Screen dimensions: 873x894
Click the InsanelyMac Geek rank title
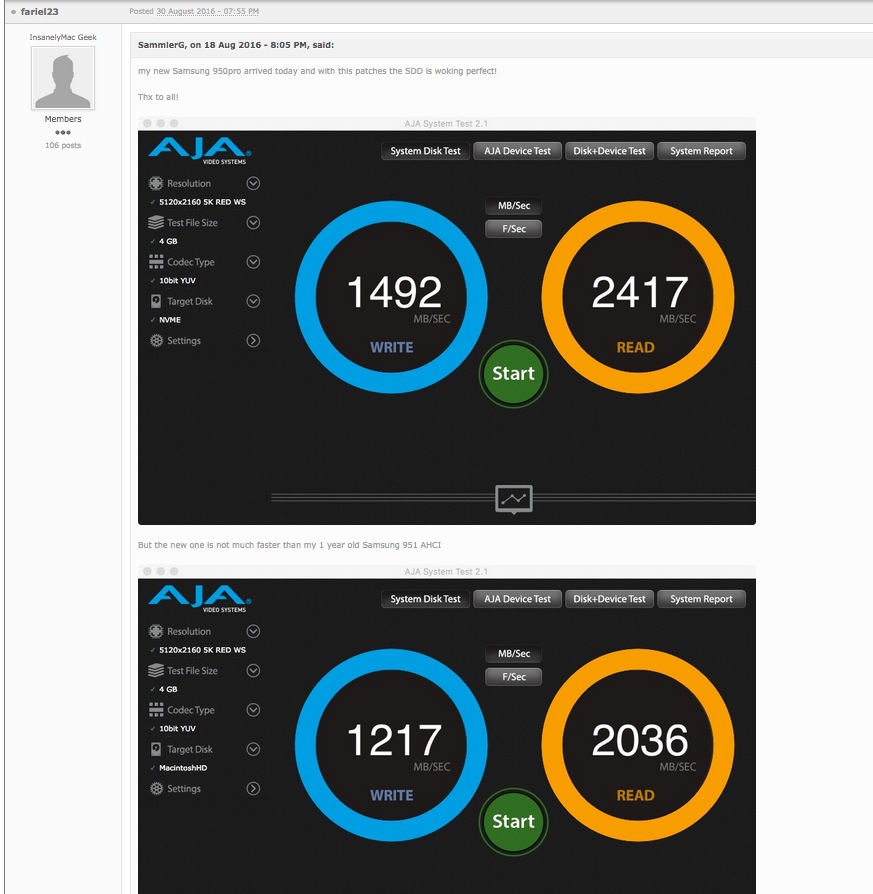point(63,37)
